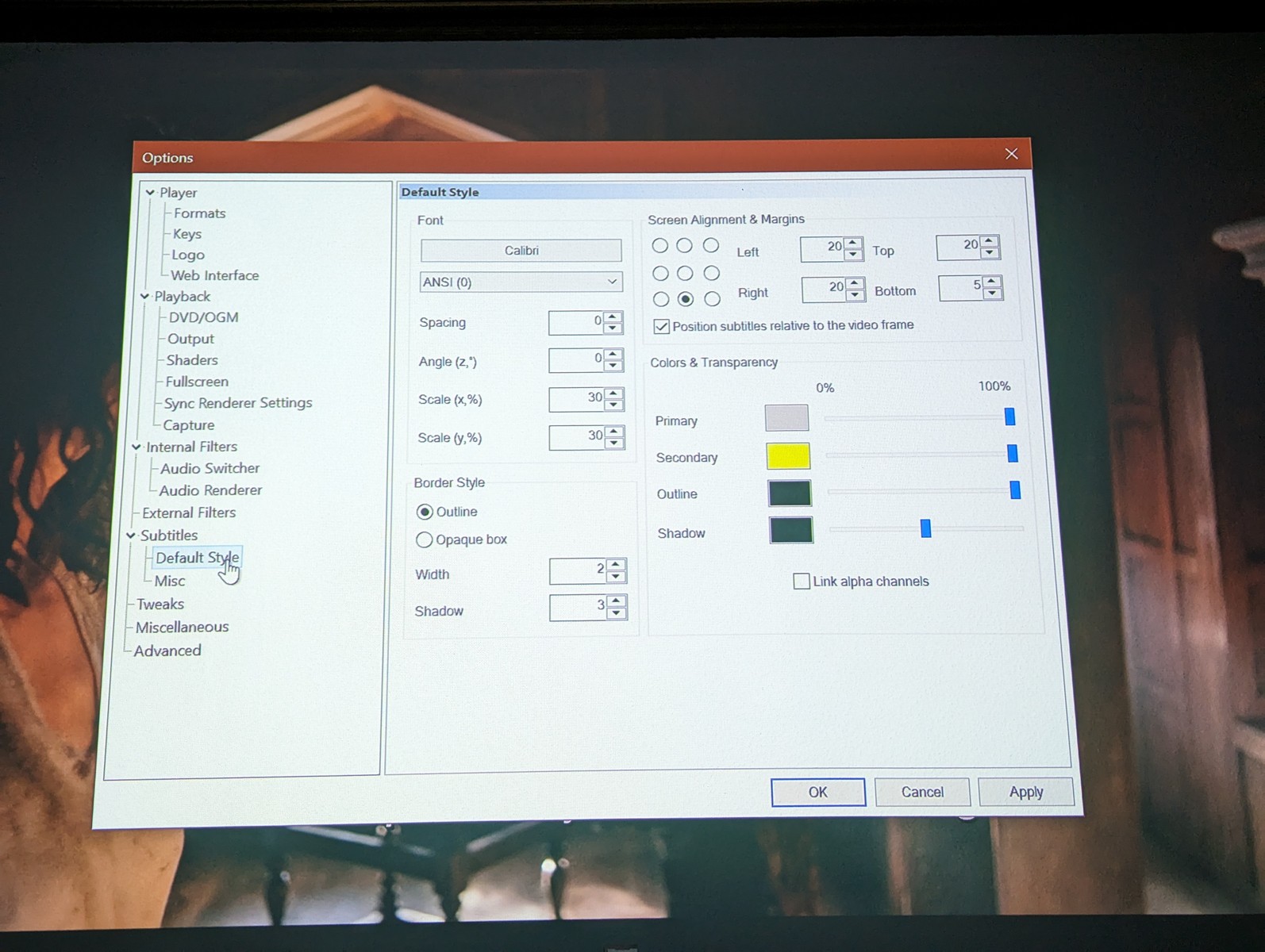The width and height of the screenshot is (1265, 952).
Task: Increase Right margin with the up arrow
Action: tap(855, 283)
